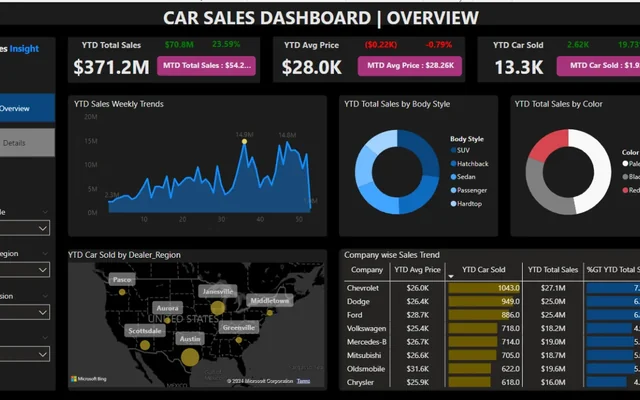This screenshot has height=400, width=640.
Task: Sort table by YTD Car Sold header
Action: [x=484, y=270]
